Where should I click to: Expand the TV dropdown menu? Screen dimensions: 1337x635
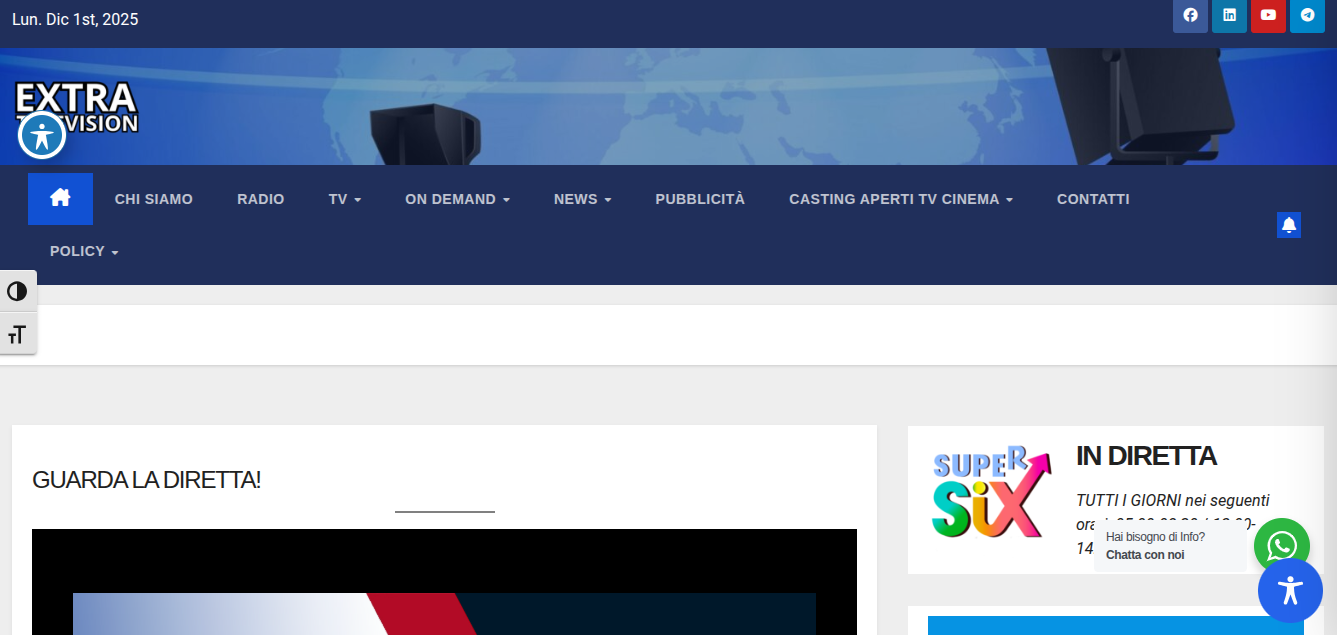[x=344, y=199]
